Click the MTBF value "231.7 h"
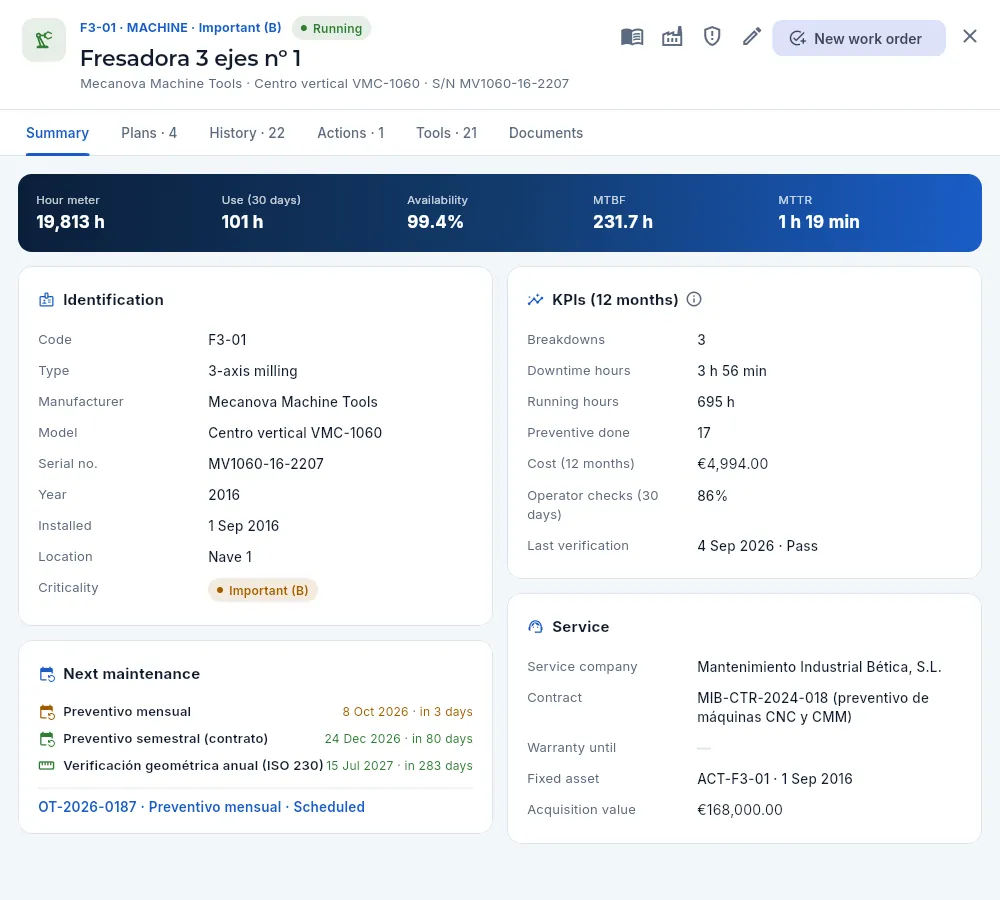 click(622, 222)
